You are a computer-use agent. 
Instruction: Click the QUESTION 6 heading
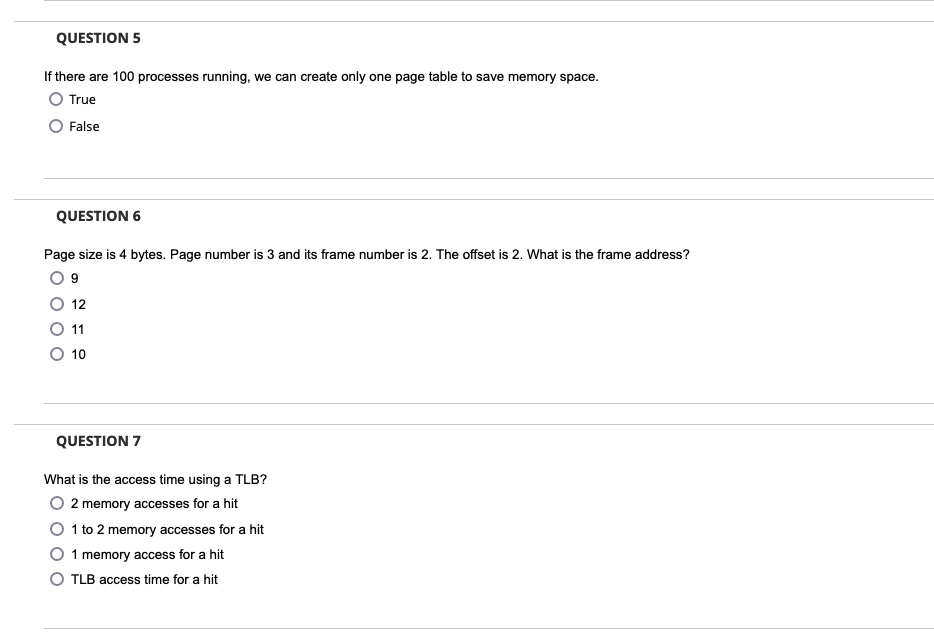tap(97, 216)
